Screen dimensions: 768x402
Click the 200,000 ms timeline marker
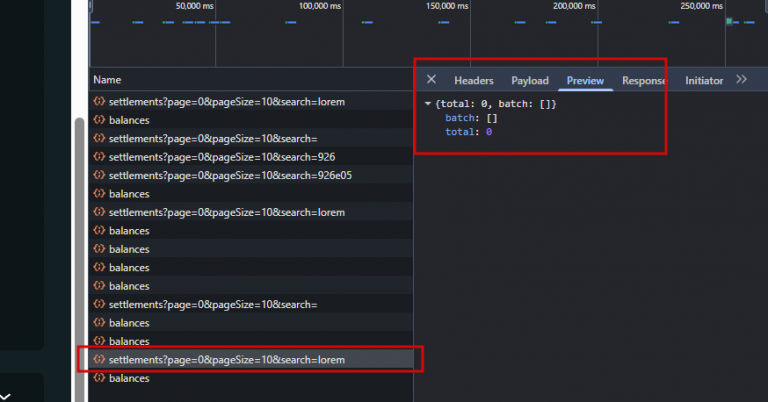[x=575, y=6]
